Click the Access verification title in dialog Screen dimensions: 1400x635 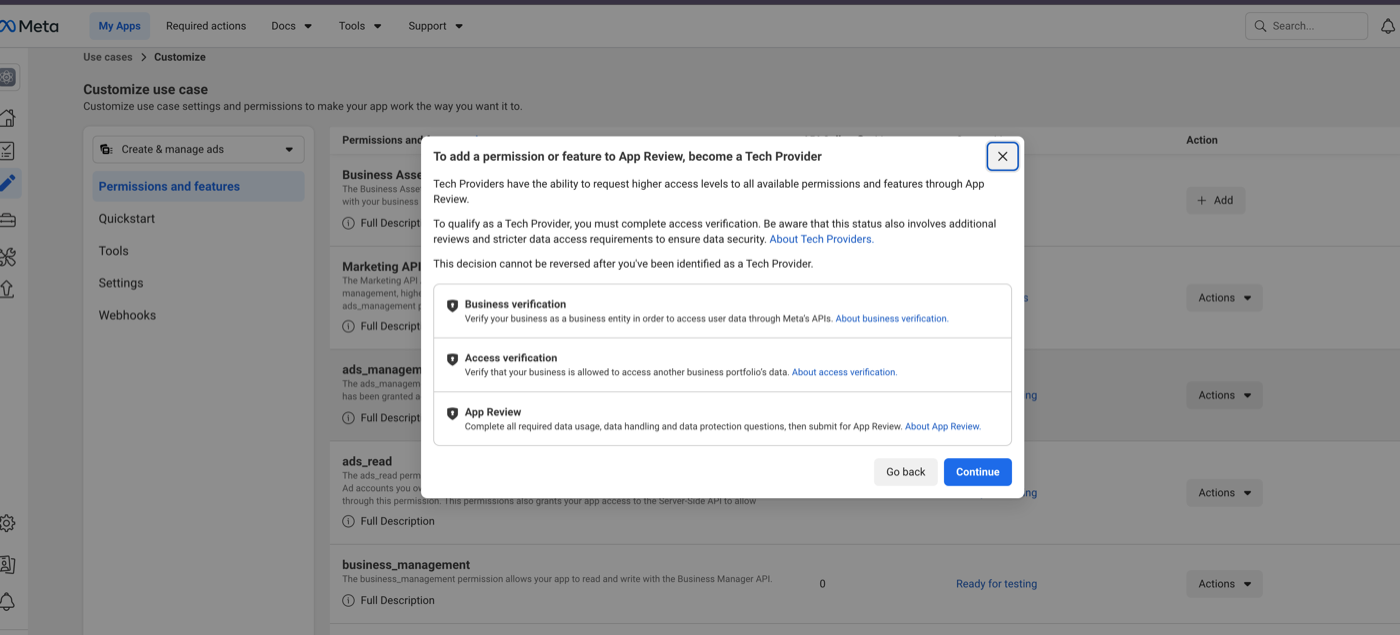click(511, 358)
